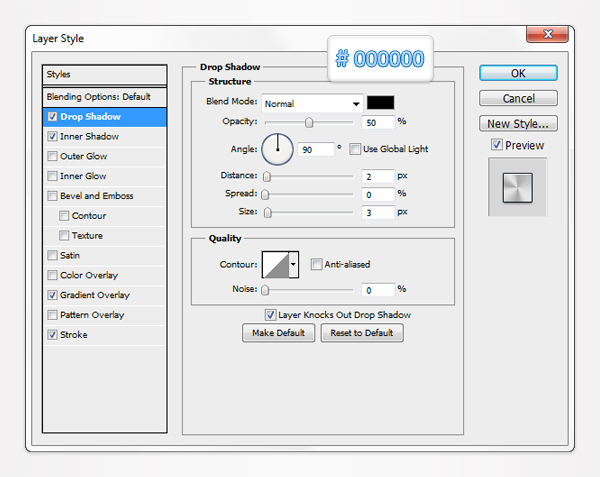
Task: Enable the Anti-aliased option
Action: (316, 264)
